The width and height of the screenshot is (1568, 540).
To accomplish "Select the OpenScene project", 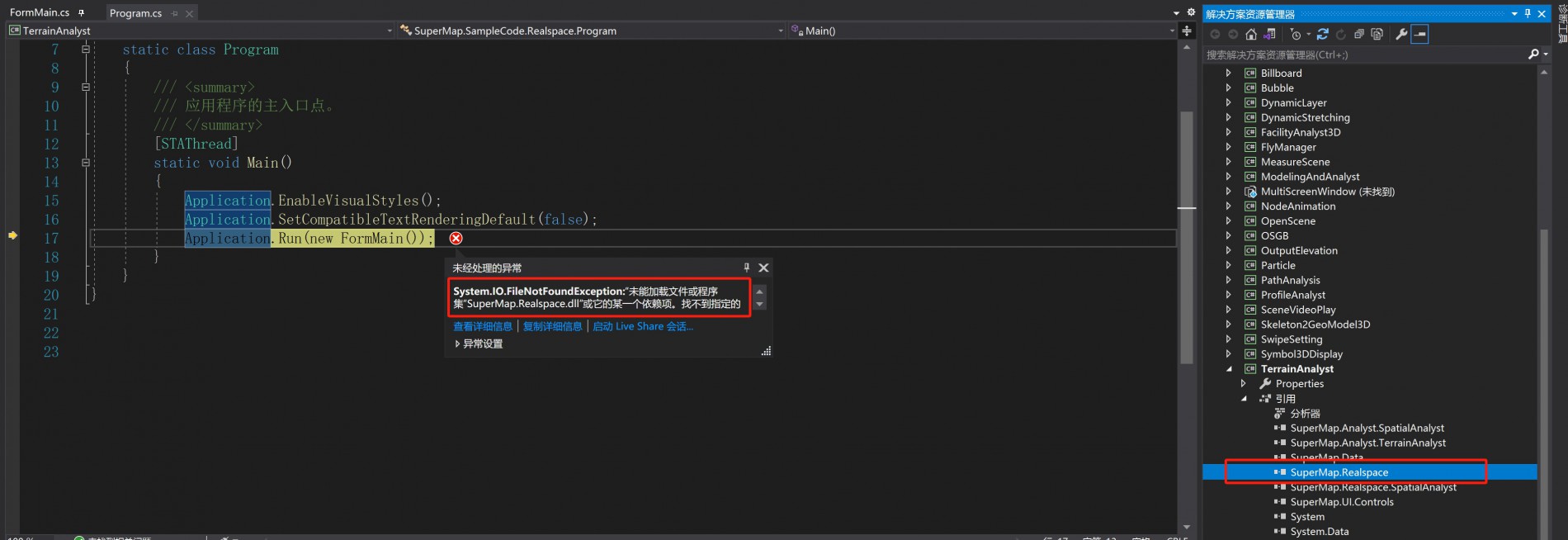I will [x=1288, y=221].
